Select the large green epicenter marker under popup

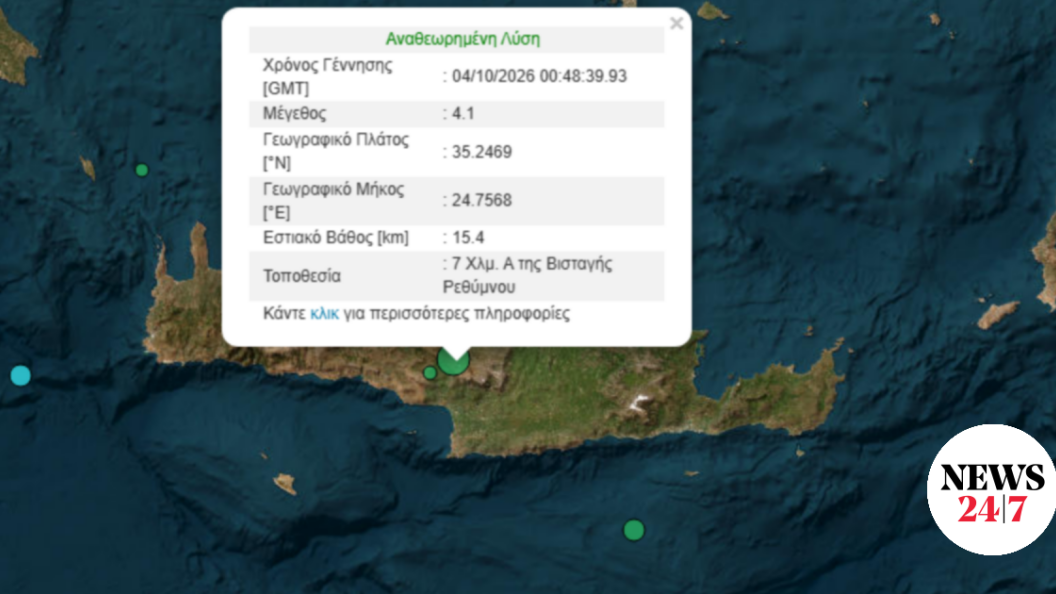coord(453,360)
